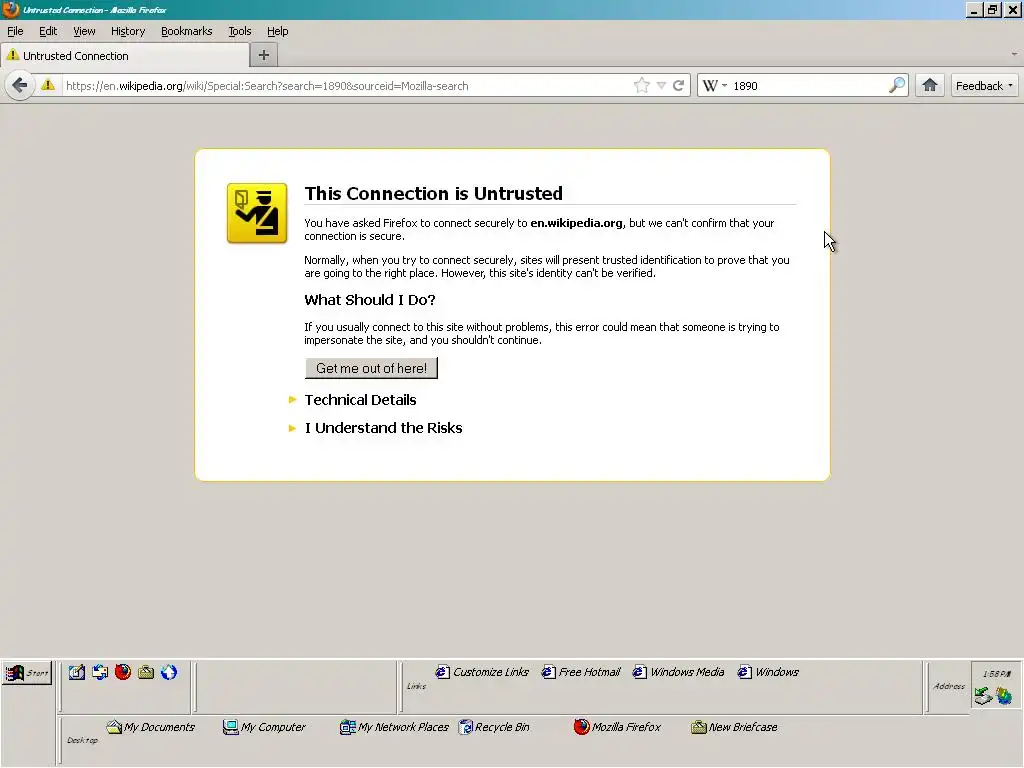Click the blue-yellow system tray icon
The height and width of the screenshot is (768, 1024).
[x=1004, y=696]
